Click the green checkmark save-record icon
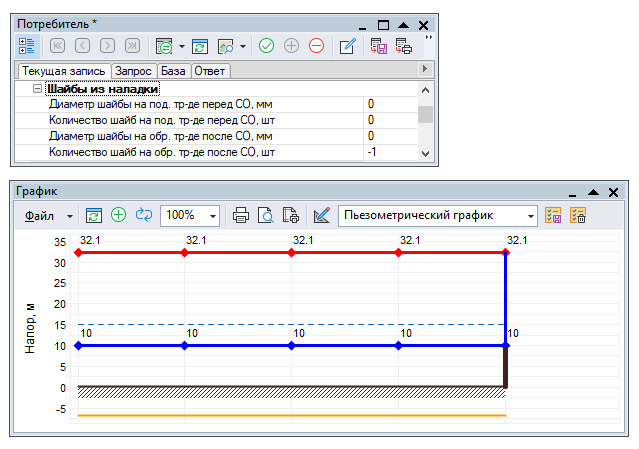 (x=266, y=46)
